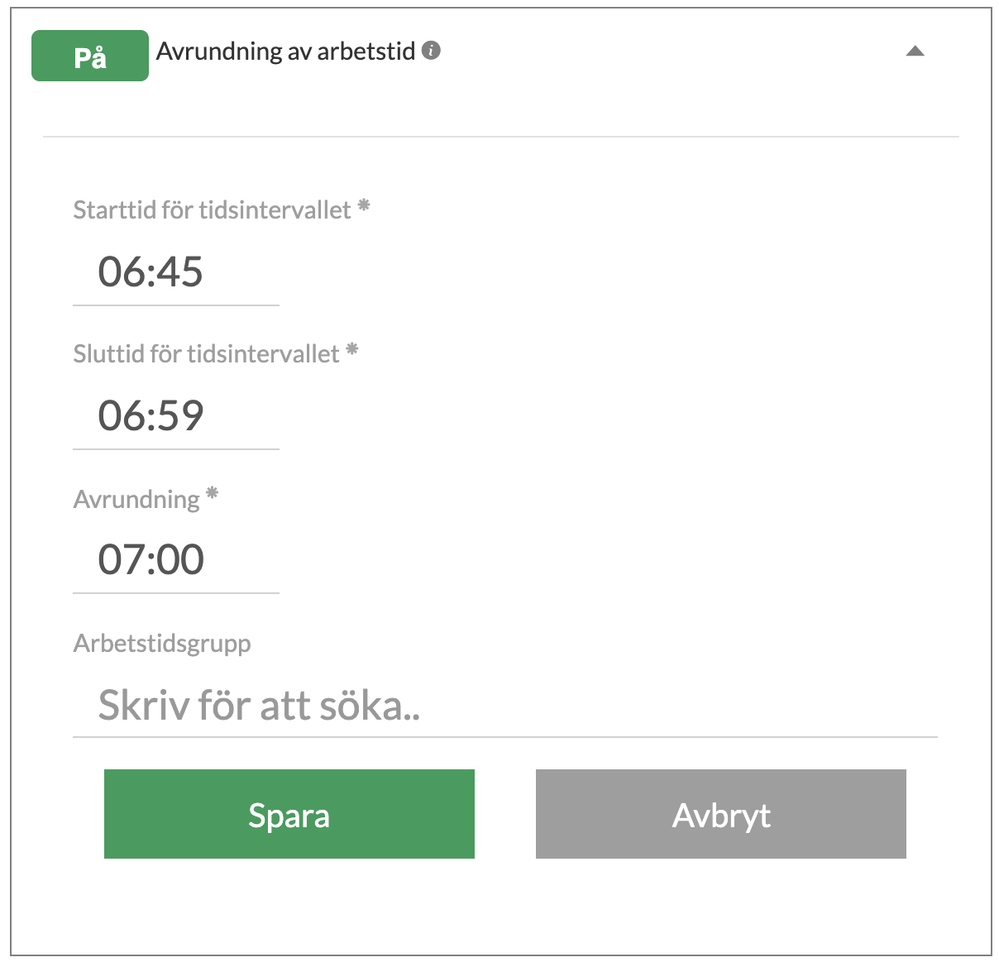999x973 pixels.
Task: Click the required asterisk beside the Avrundning label
Action: tap(212, 495)
